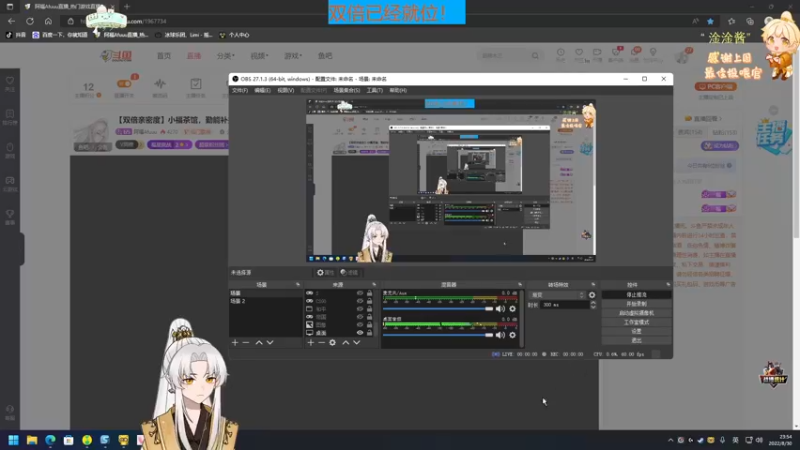Click the start recording button in Controls
The width and height of the screenshot is (800, 450).
coord(636,304)
